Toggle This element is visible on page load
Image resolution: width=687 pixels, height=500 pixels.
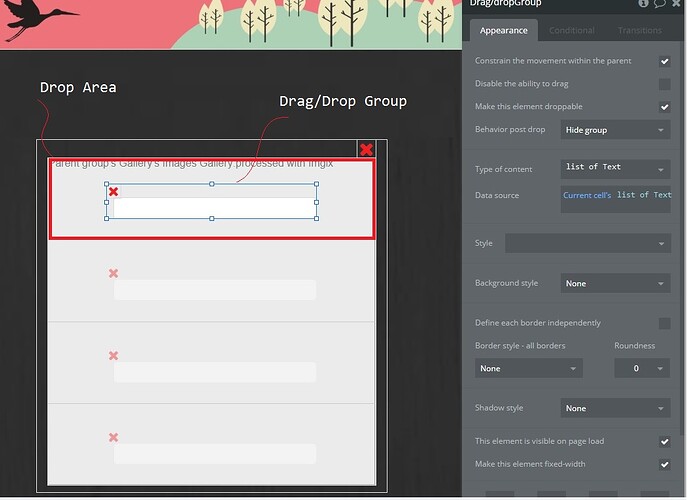(665, 441)
